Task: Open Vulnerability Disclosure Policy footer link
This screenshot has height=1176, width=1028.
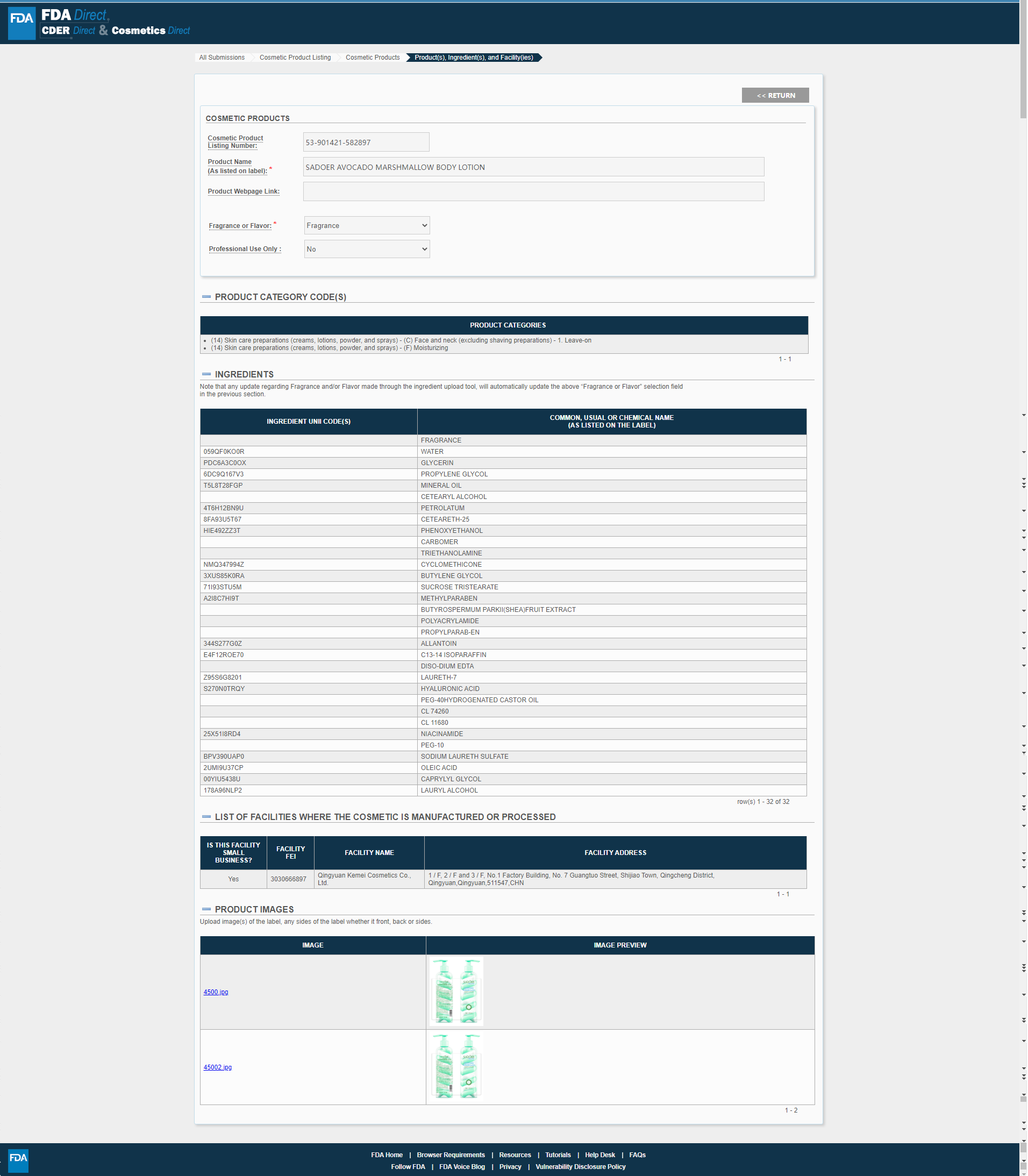Action: click(580, 1167)
